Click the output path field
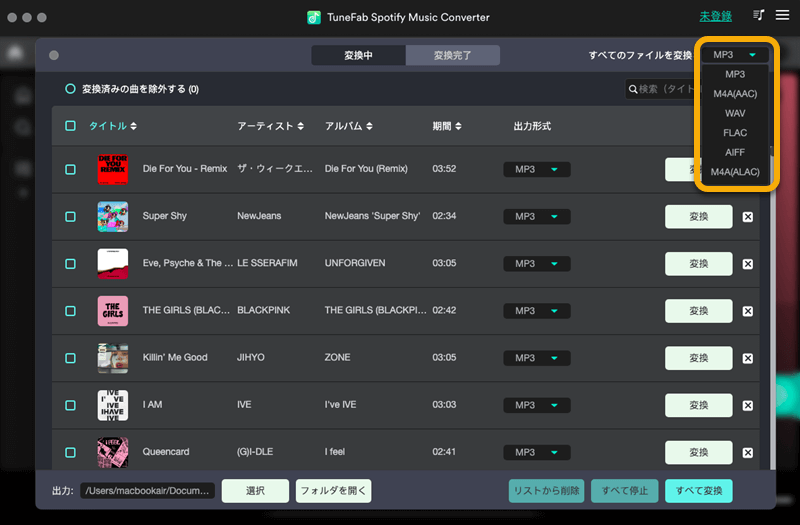Viewport: 800px width, 525px height. coord(147,491)
